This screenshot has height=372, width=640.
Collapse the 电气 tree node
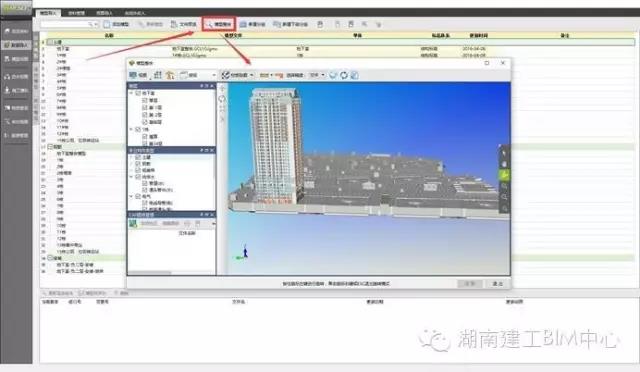click(x=131, y=196)
